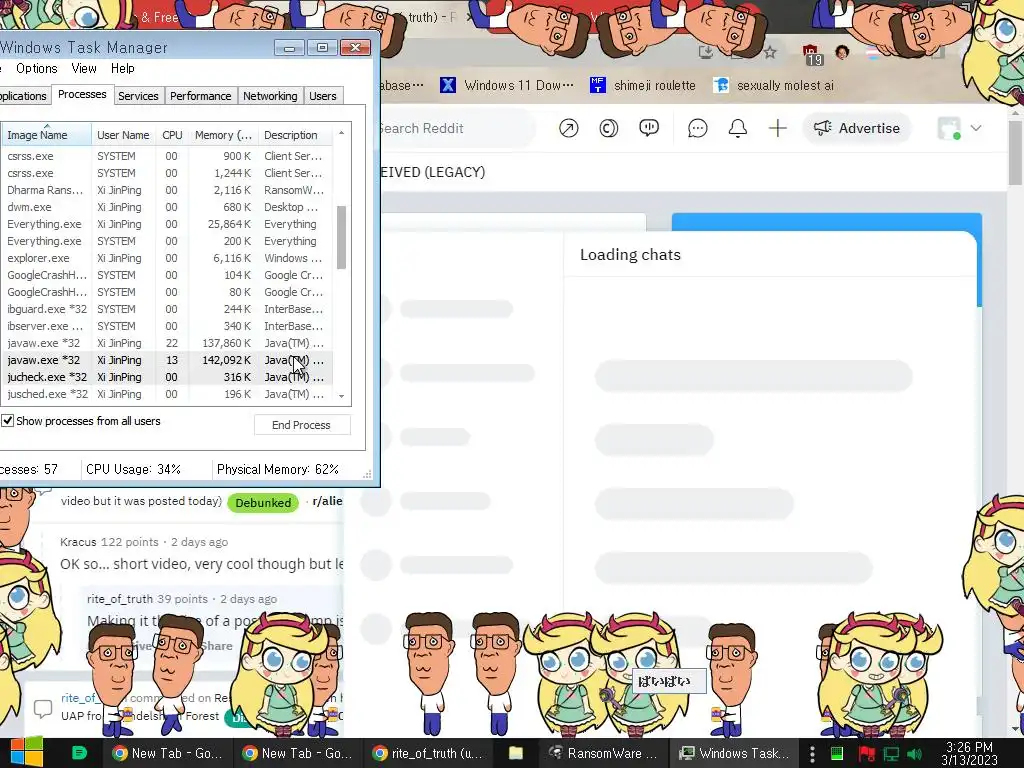Click comment icon beside UAP post
Screen dimensions: 1024x768
point(43,709)
